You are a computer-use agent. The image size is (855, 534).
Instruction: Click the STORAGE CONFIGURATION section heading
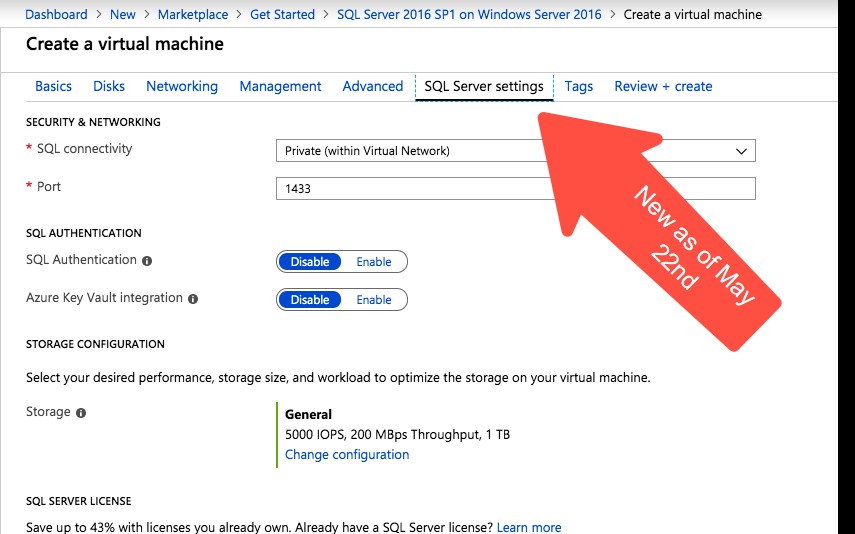point(95,344)
